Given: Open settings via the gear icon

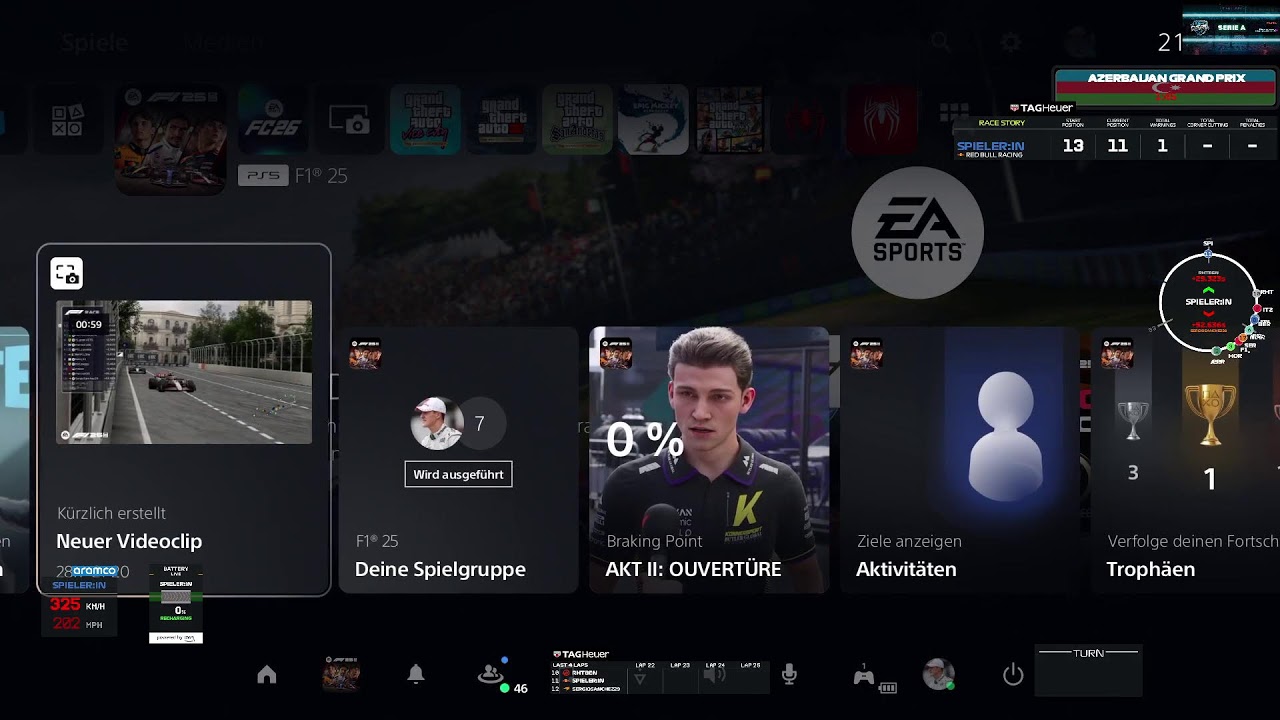Looking at the screenshot, I should tap(1011, 42).
